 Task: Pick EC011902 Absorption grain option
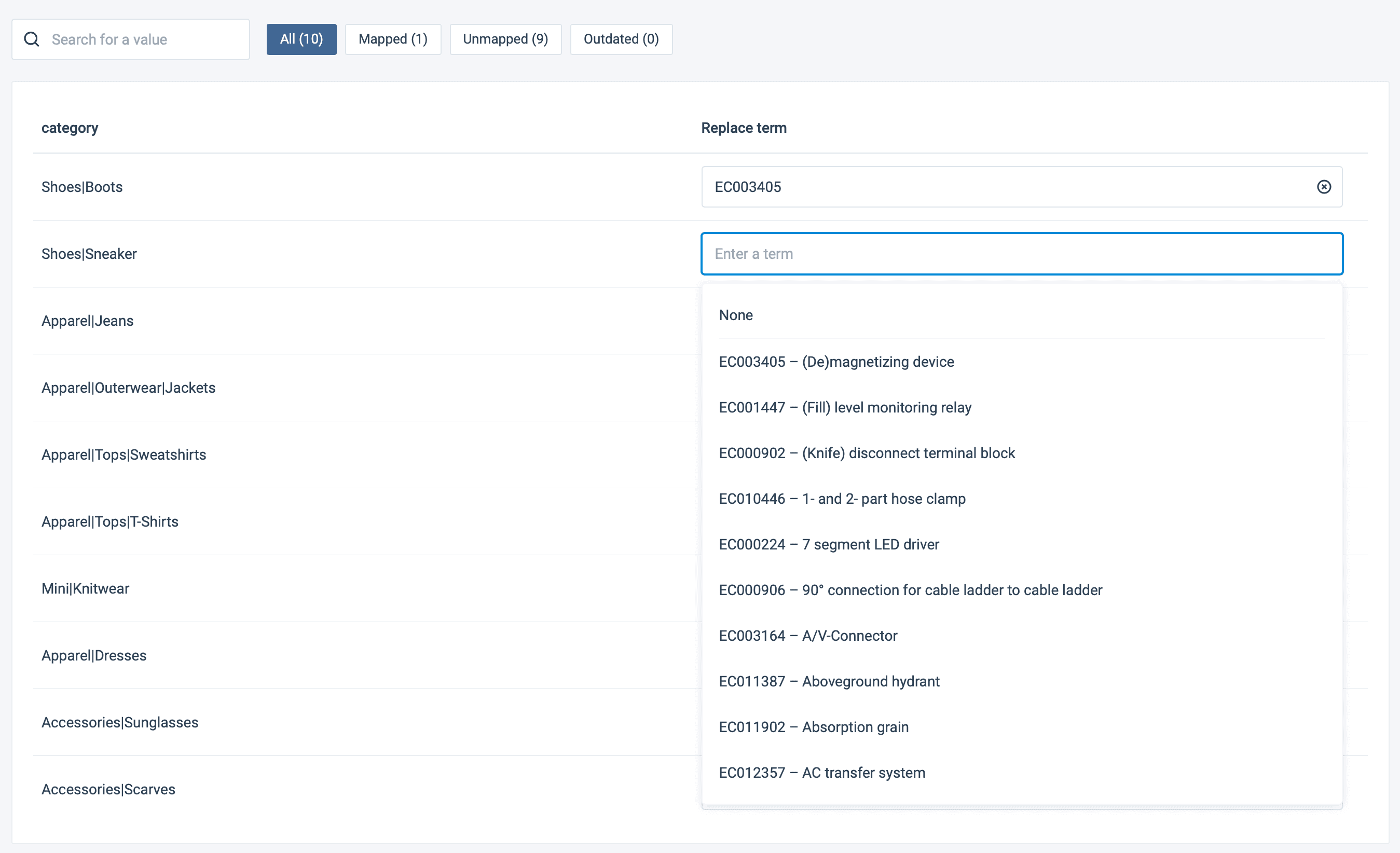point(813,727)
